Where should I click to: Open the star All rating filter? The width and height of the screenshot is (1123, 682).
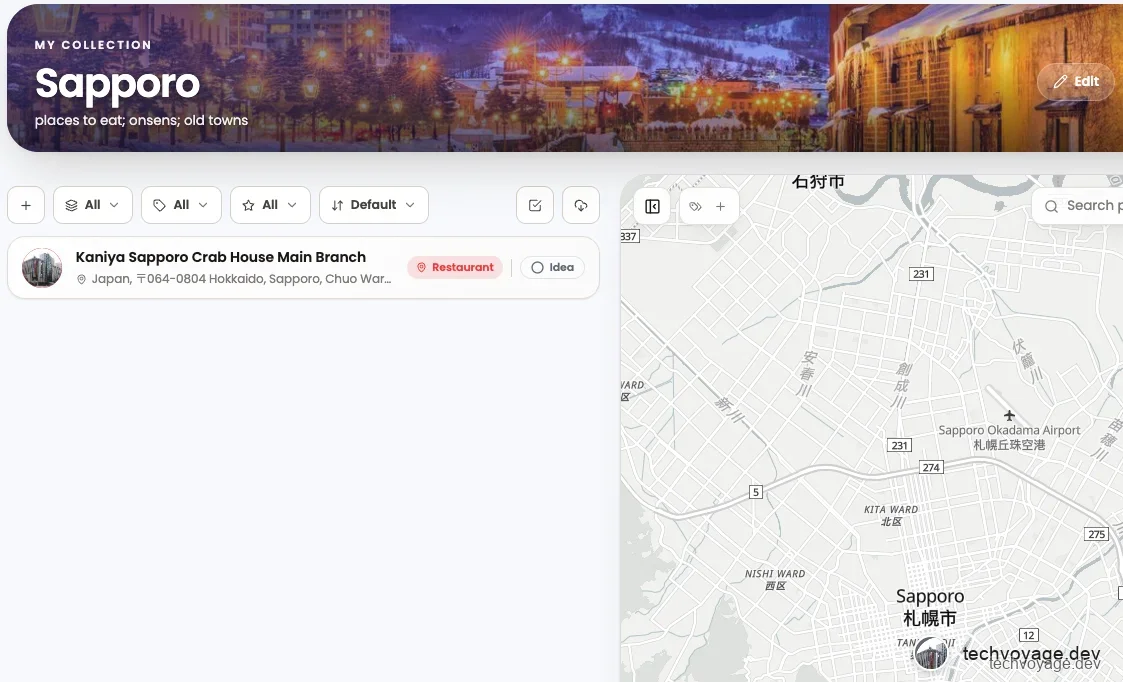click(x=270, y=206)
